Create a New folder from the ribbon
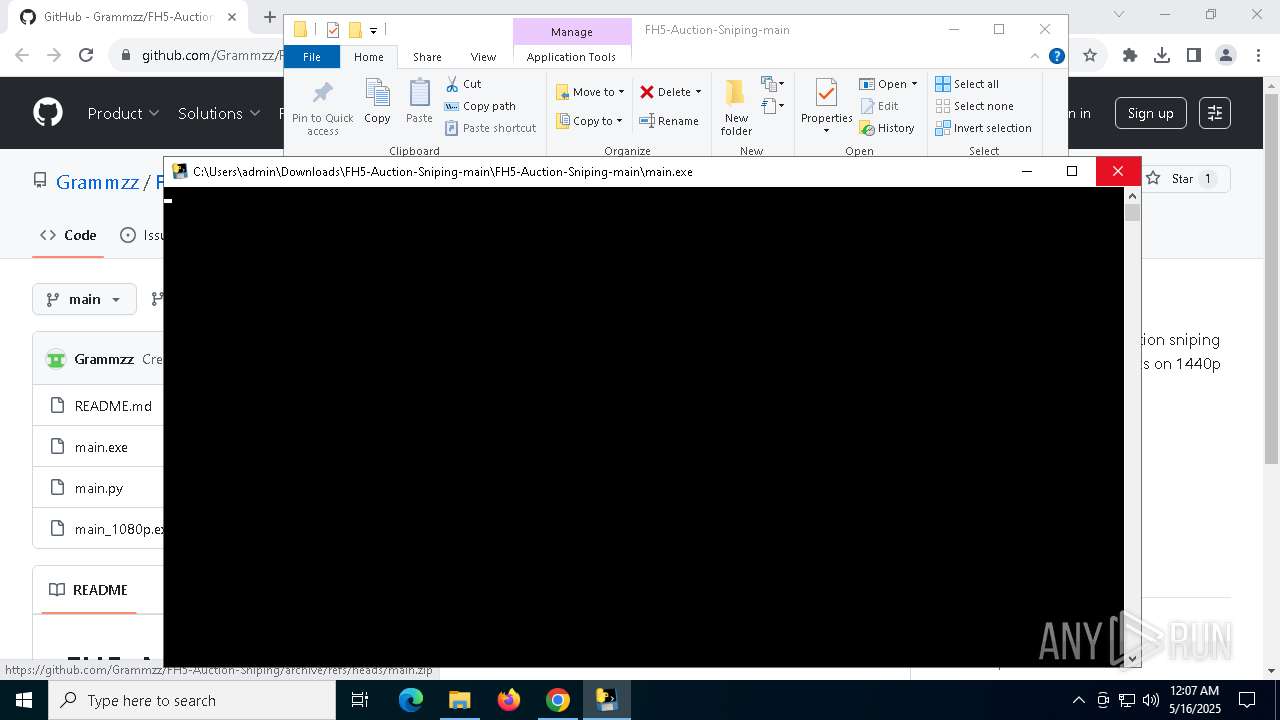Screen dimensions: 1280x720 point(736,108)
